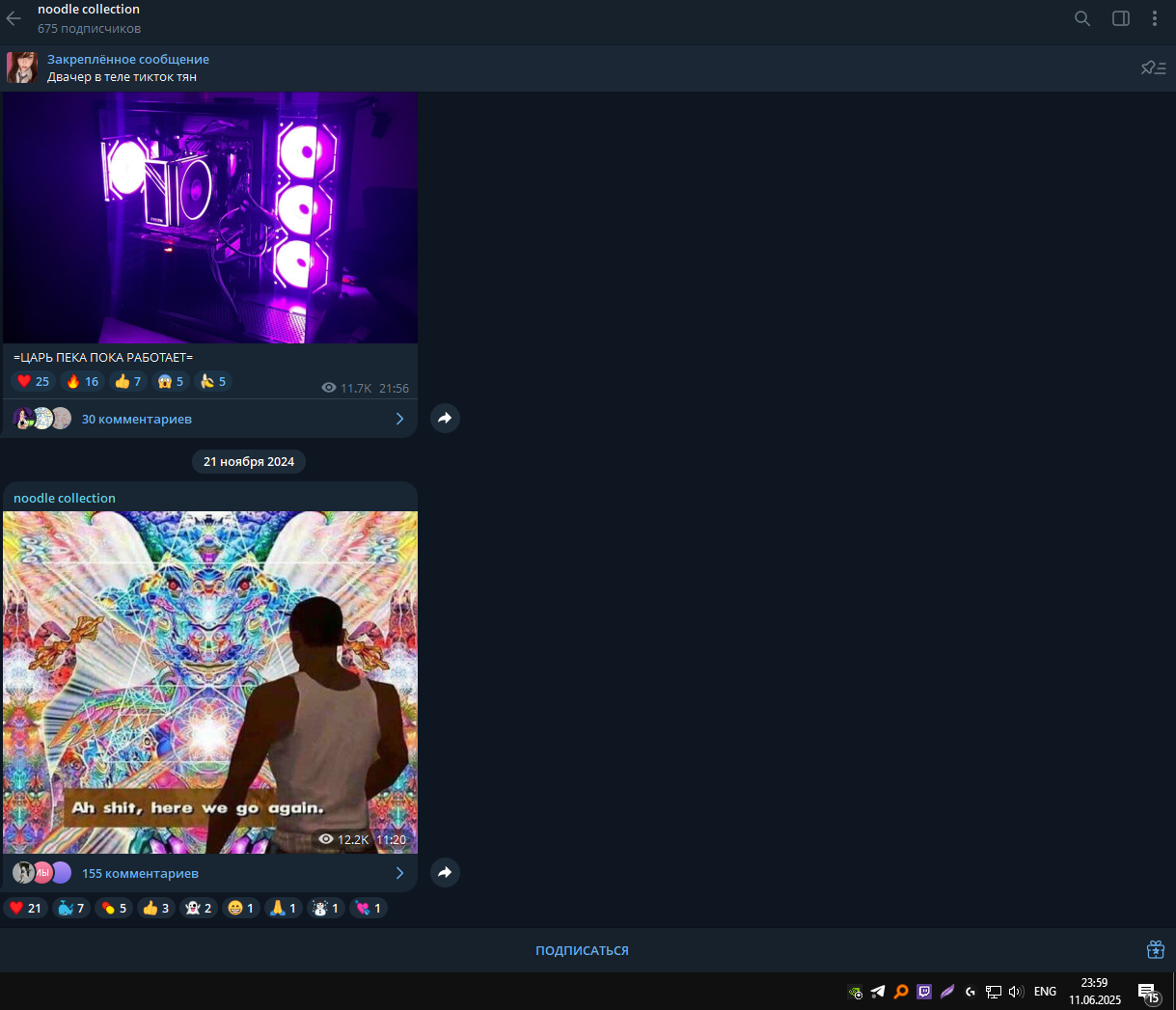Image resolution: width=1176 pixels, height=1010 pixels.
Task: Open the Twitch tray icon
Action: [924, 992]
